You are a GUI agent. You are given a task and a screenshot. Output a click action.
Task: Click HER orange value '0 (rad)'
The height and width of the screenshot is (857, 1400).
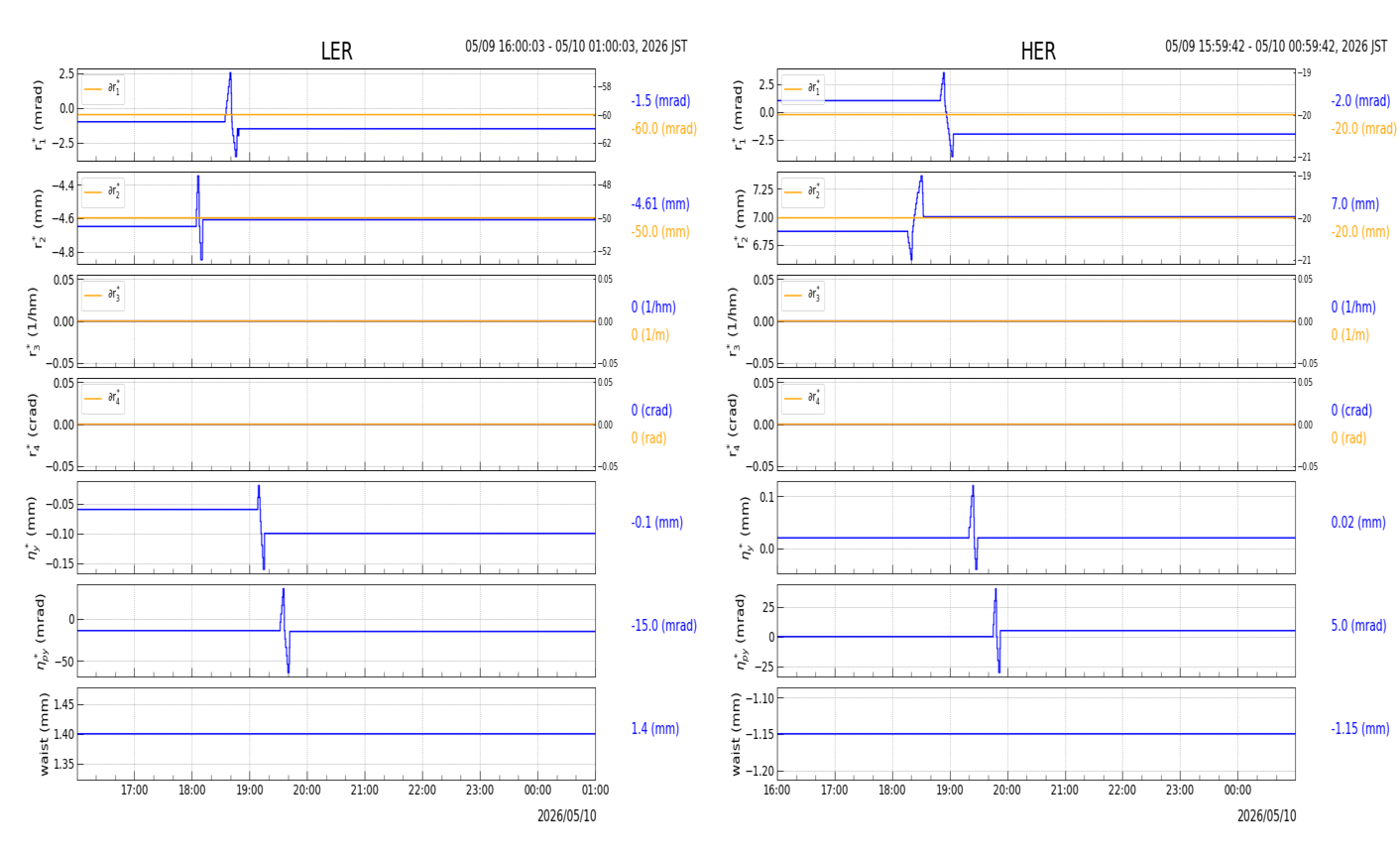pyautogui.click(x=1348, y=438)
